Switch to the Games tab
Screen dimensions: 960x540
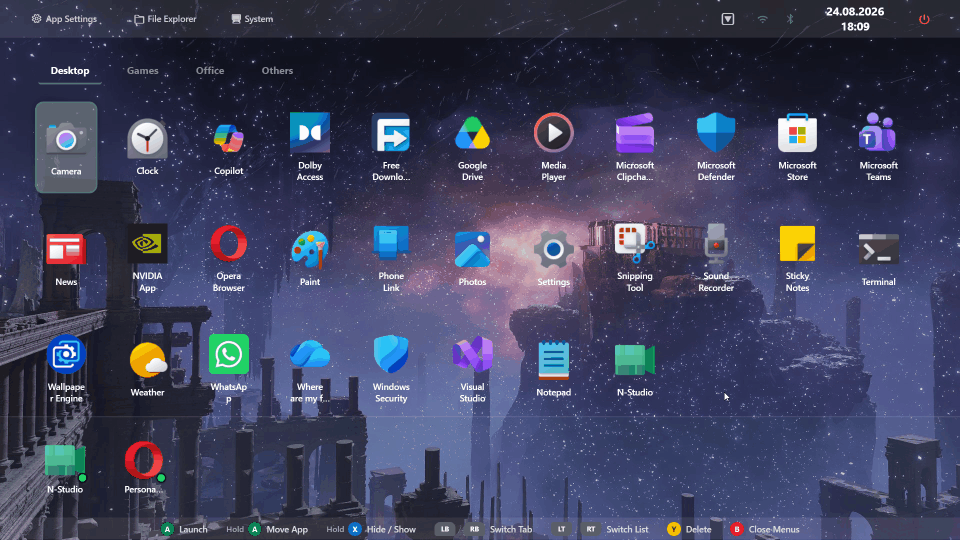click(143, 71)
